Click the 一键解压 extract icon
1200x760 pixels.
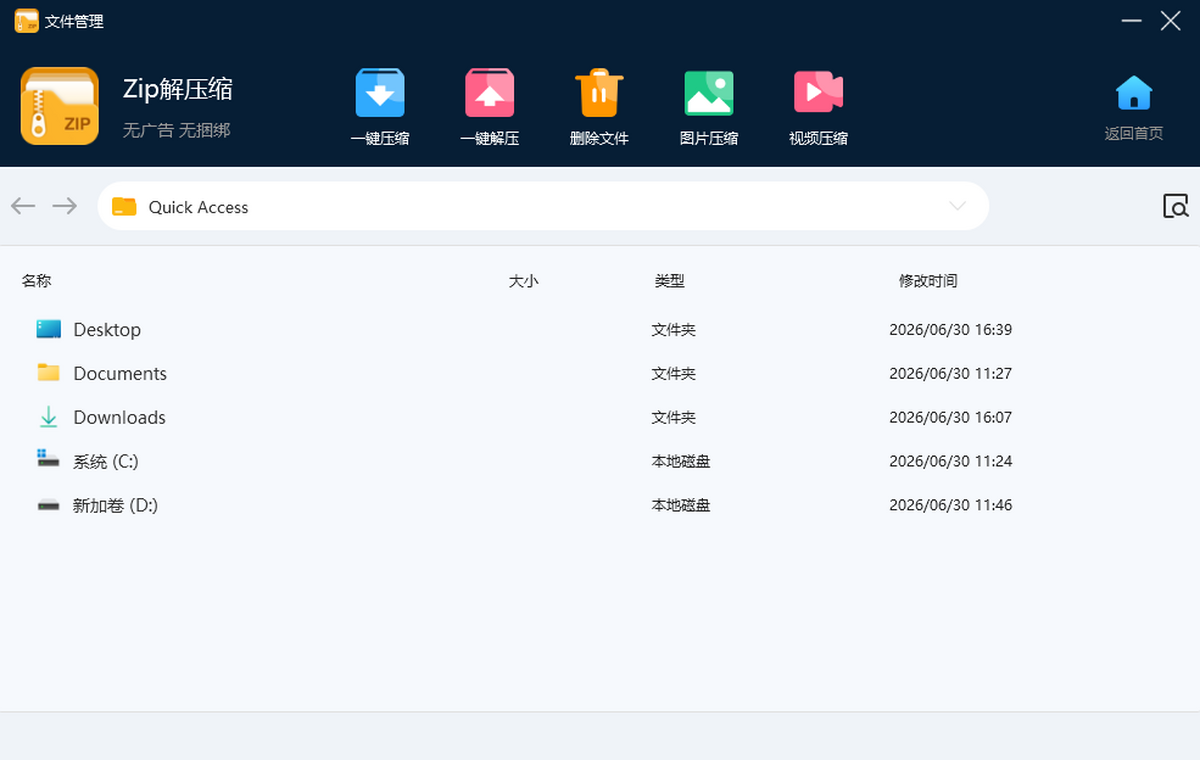click(x=490, y=93)
